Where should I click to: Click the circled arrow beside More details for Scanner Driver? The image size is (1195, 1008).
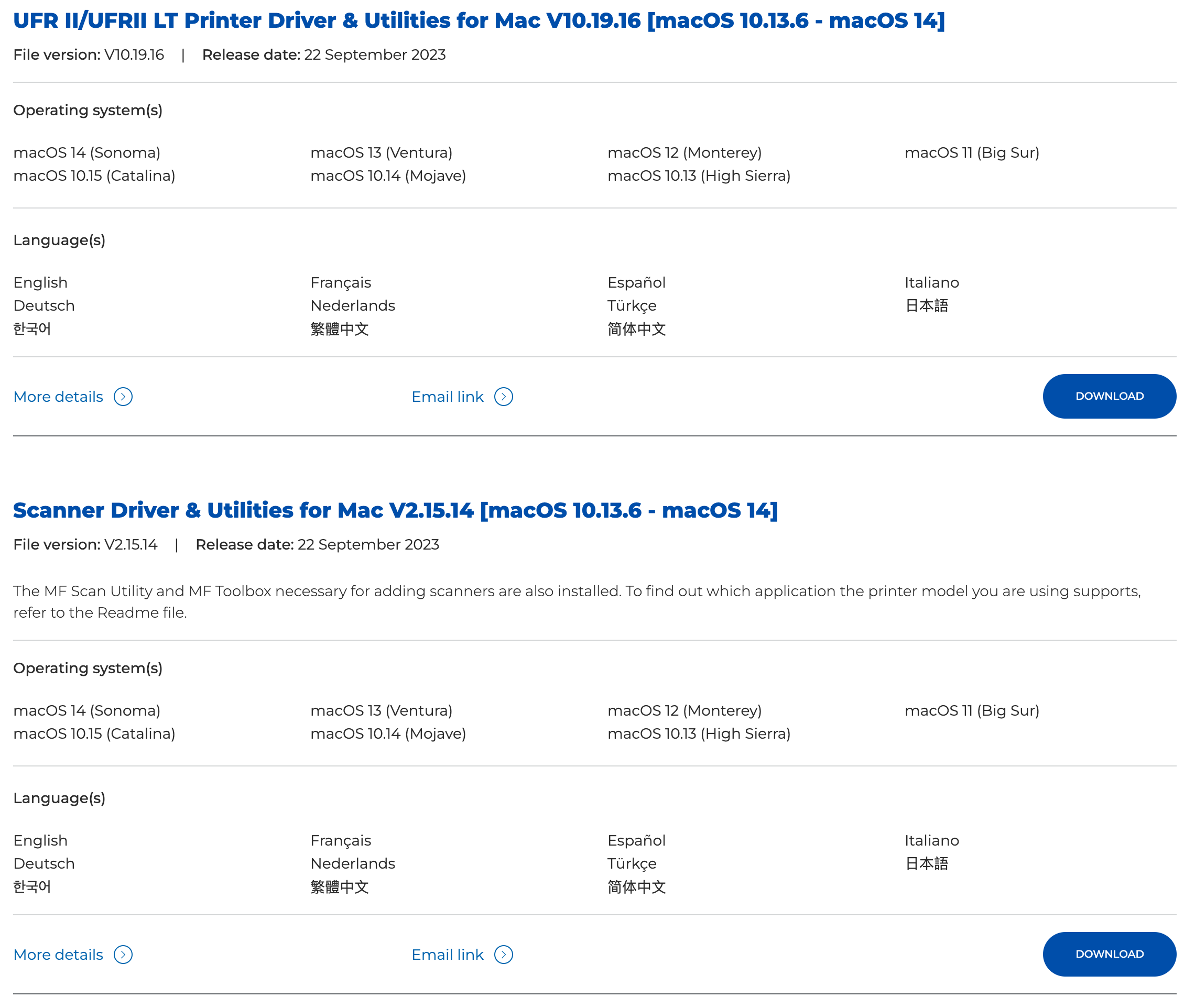(123, 954)
